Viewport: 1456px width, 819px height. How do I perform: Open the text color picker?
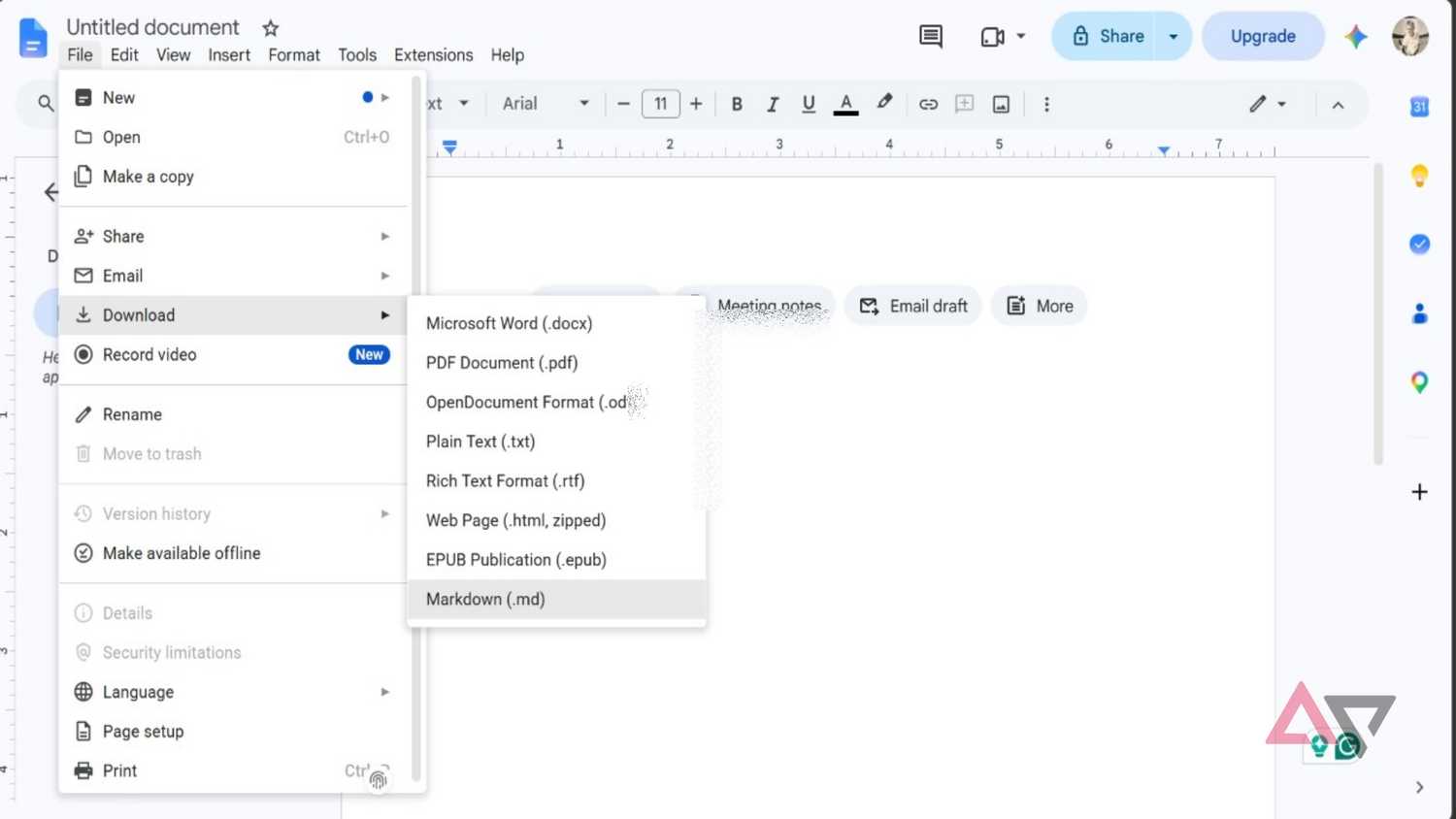(x=846, y=104)
